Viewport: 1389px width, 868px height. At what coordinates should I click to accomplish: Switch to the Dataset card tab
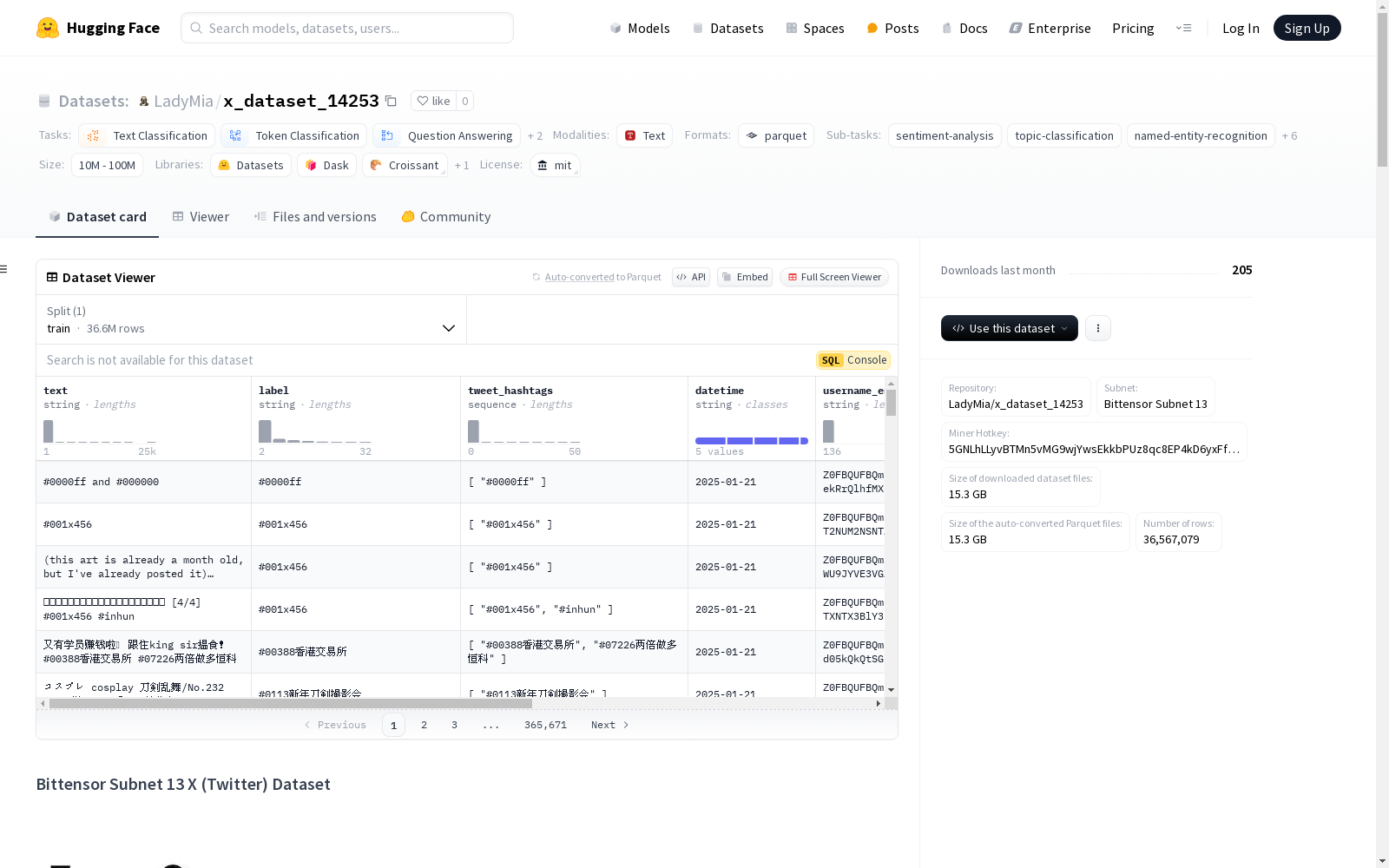pyautogui.click(x=97, y=217)
